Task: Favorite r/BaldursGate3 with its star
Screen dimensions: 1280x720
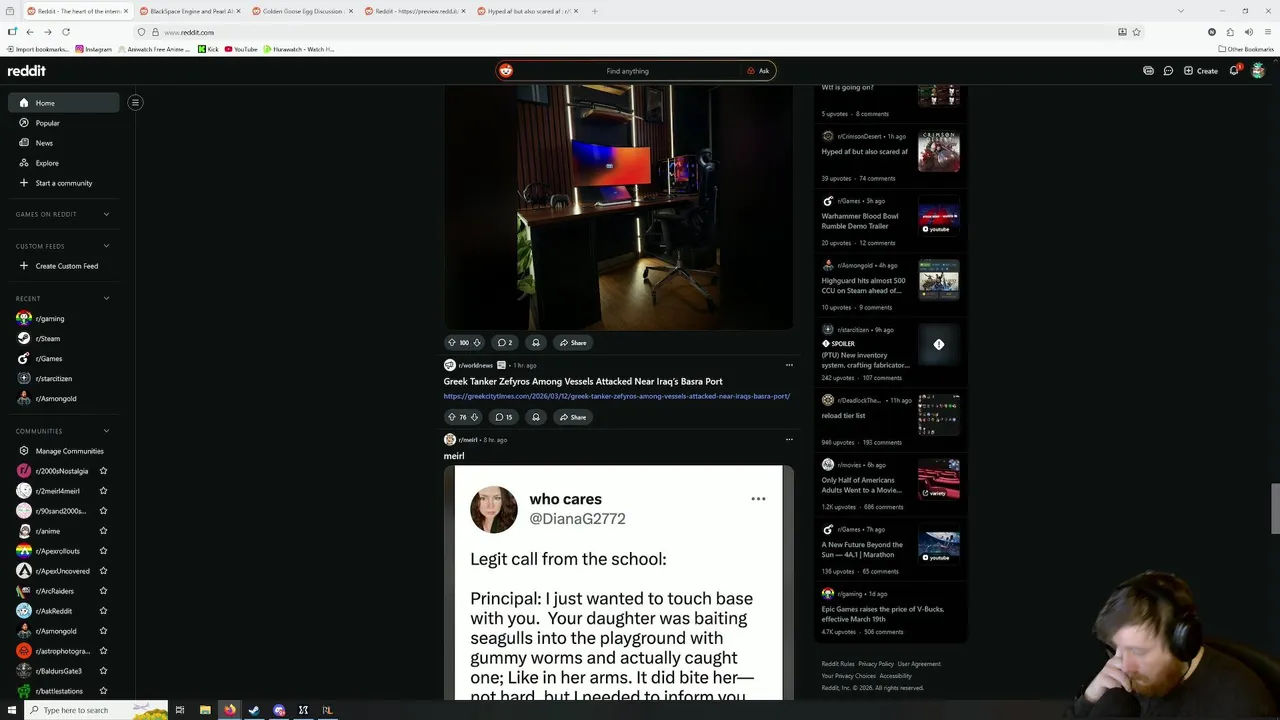Action: pos(103,671)
